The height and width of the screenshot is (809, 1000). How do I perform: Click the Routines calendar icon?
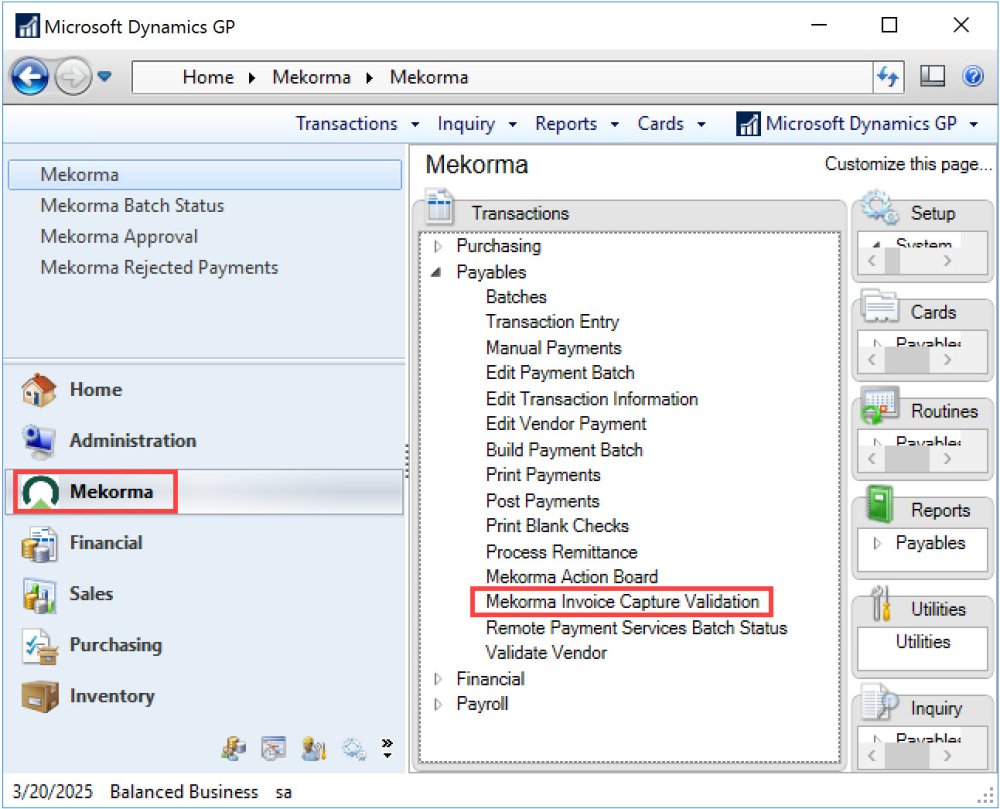881,405
